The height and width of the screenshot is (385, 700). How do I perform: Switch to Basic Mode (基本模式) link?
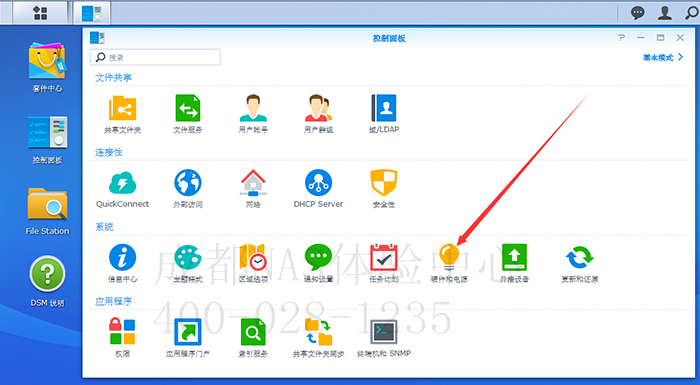pos(662,57)
